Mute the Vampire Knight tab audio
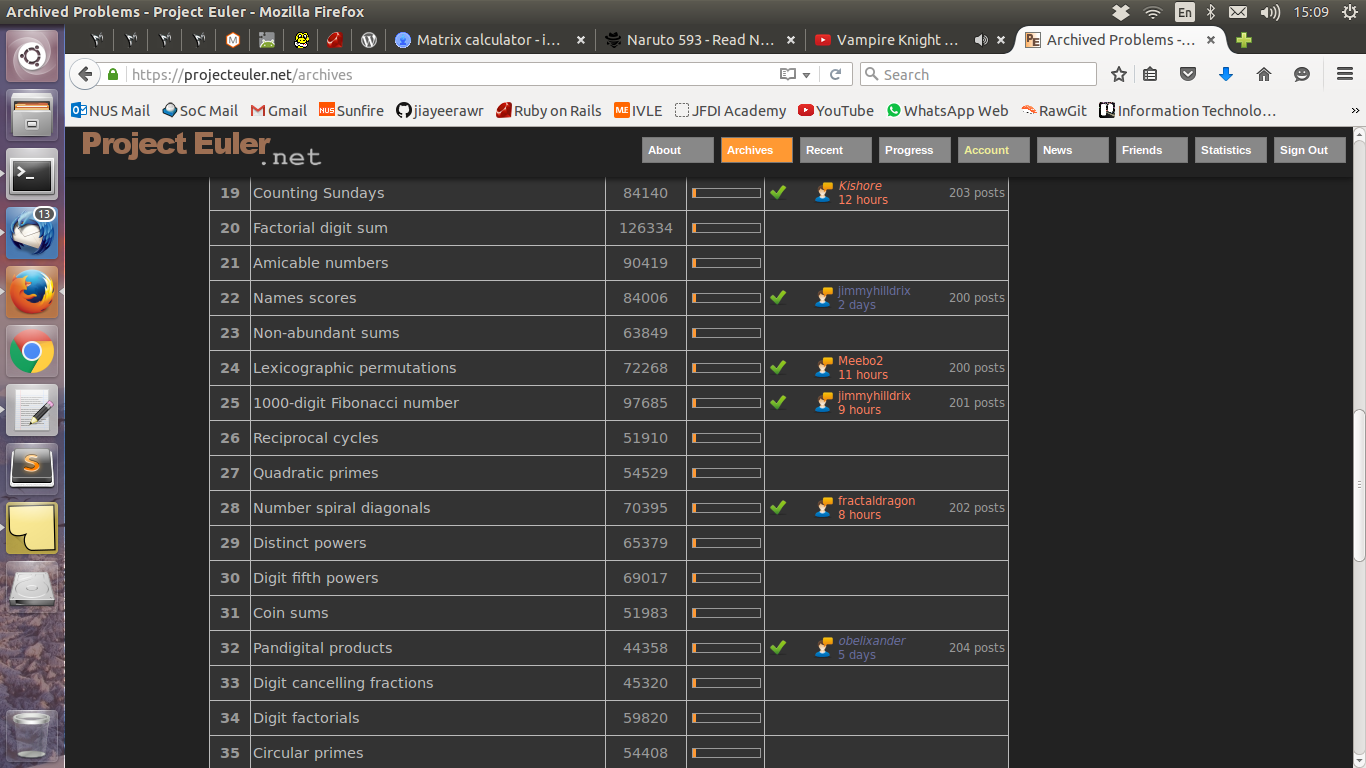Viewport: 1366px width, 768px height. pyautogui.click(x=981, y=40)
